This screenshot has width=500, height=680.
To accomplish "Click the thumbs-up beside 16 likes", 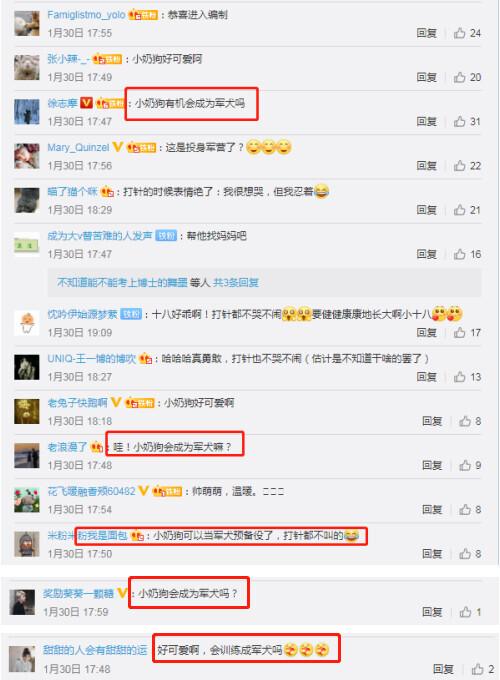I will (459, 254).
